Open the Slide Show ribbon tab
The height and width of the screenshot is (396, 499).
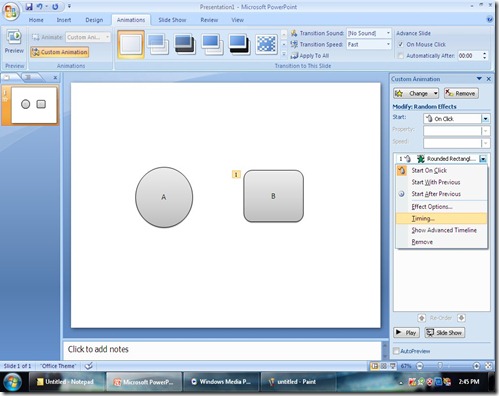(172, 20)
